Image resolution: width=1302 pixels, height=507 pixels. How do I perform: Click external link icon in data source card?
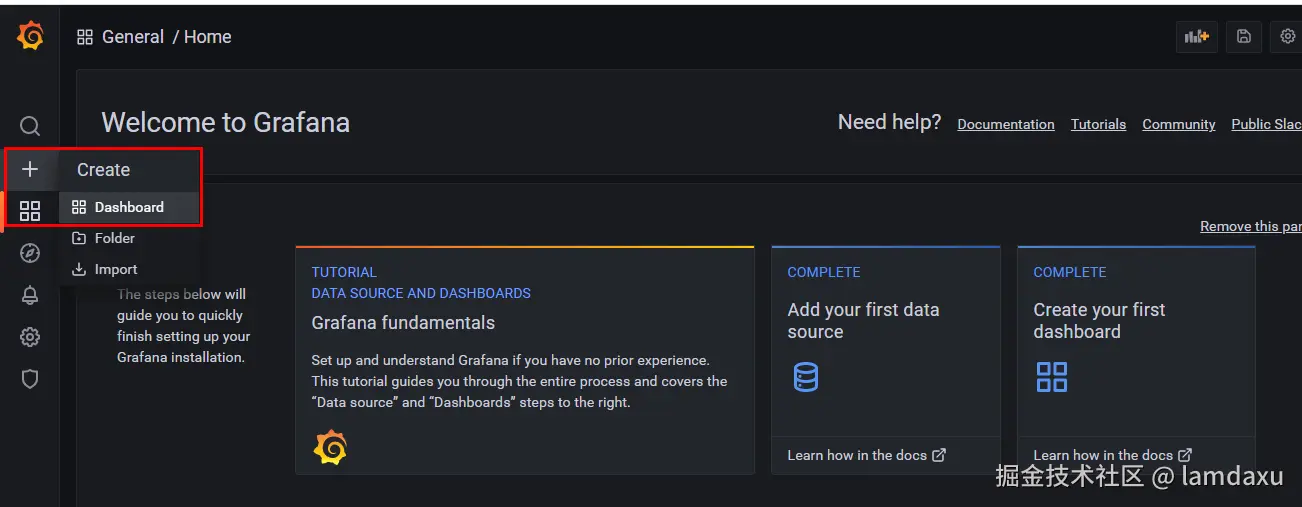click(x=939, y=455)
